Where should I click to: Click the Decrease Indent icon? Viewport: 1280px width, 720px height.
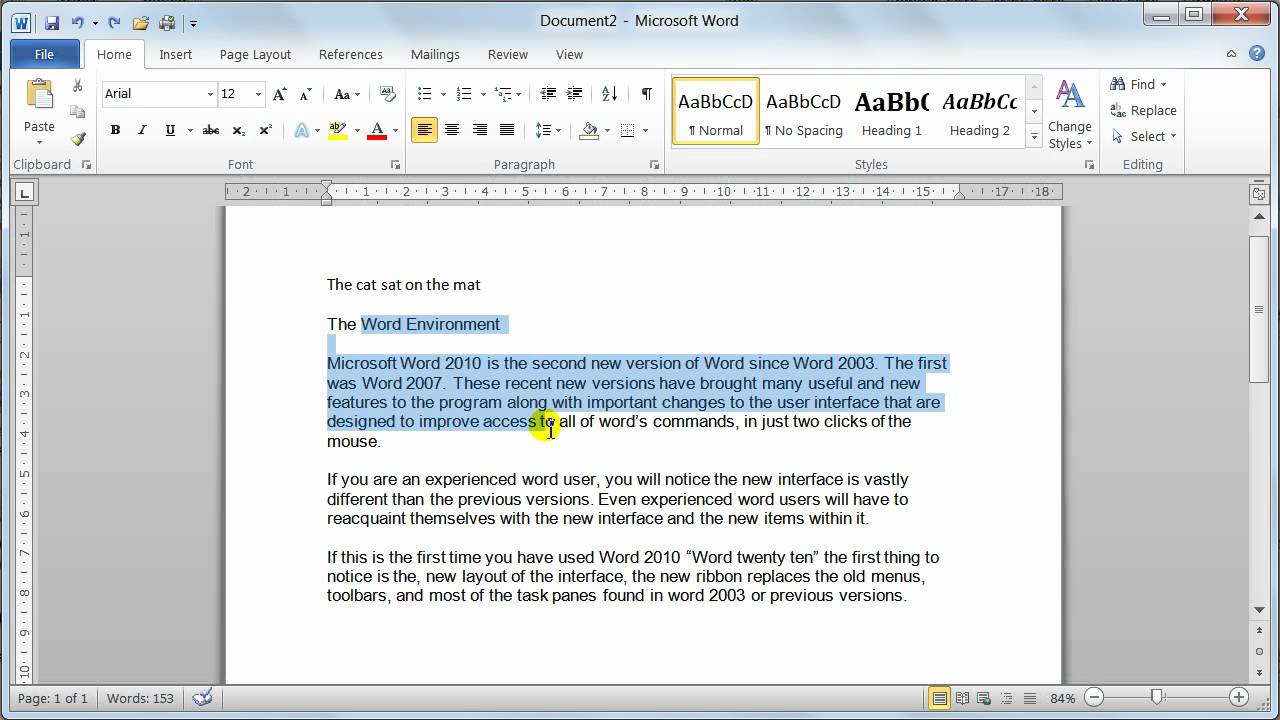(548, 94)
